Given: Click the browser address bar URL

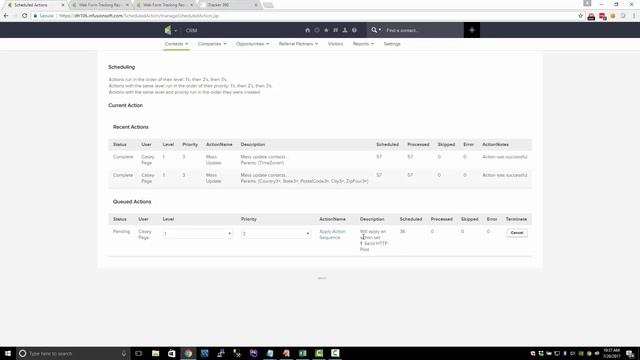Looking at the screenshot, I should click(x=139, y=16).
